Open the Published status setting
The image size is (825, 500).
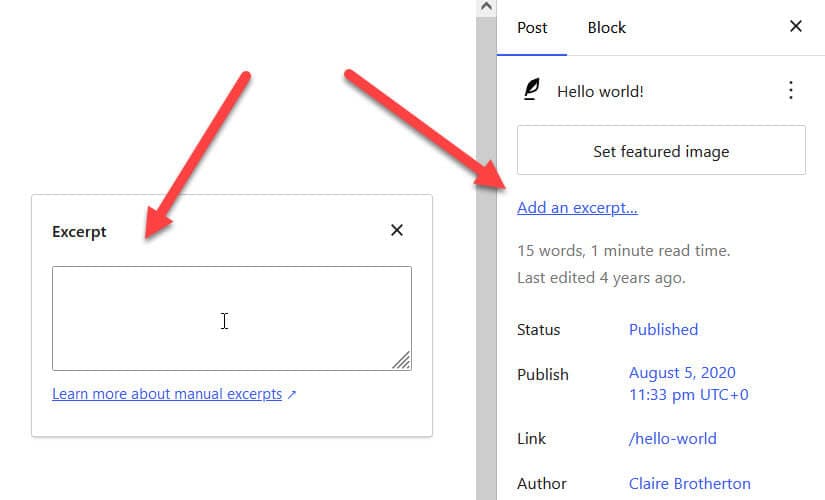(663, 329)
